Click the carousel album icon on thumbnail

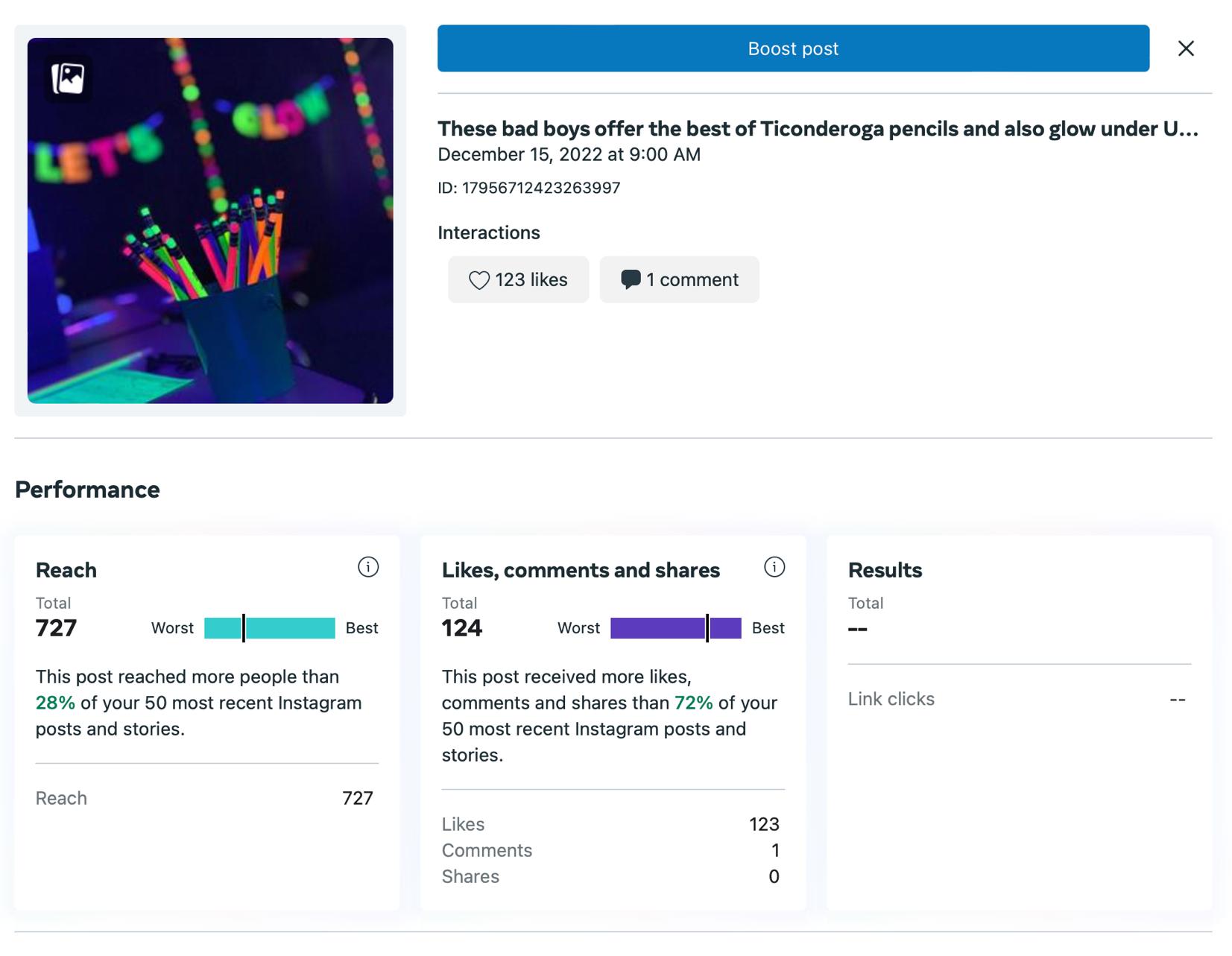68,78
